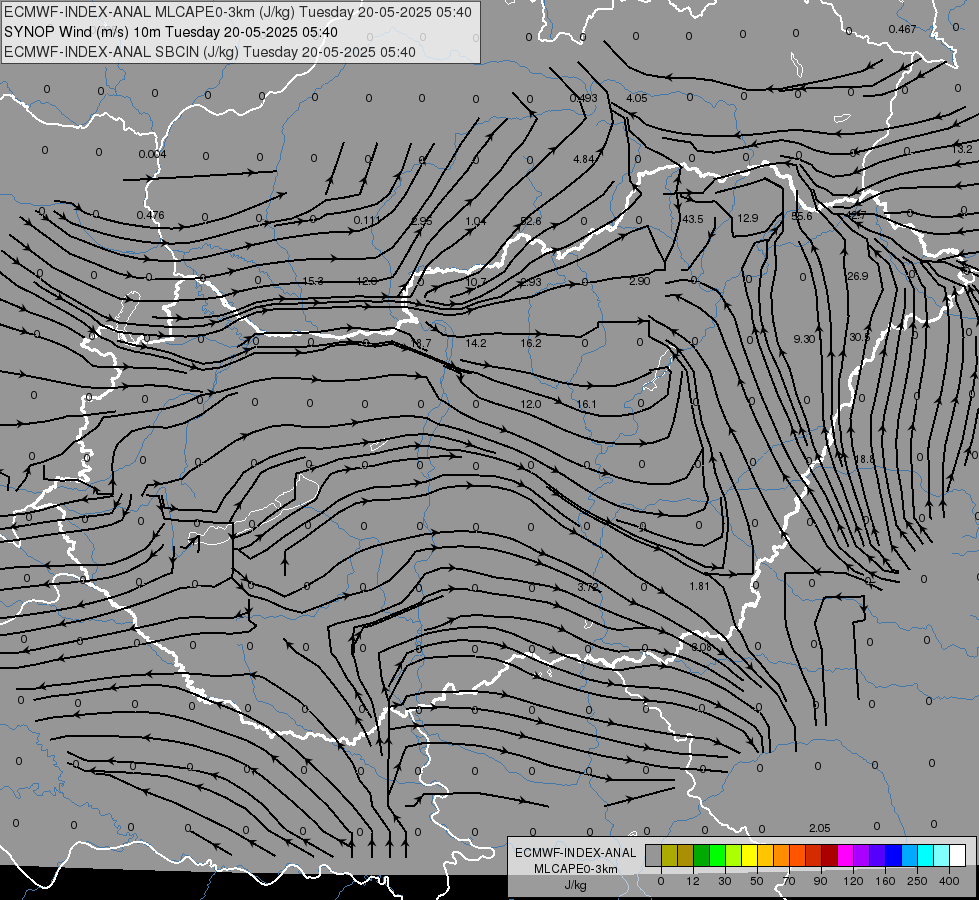979x900 pixels.
Task: Click the map value '12.9'
Action: 747,218
